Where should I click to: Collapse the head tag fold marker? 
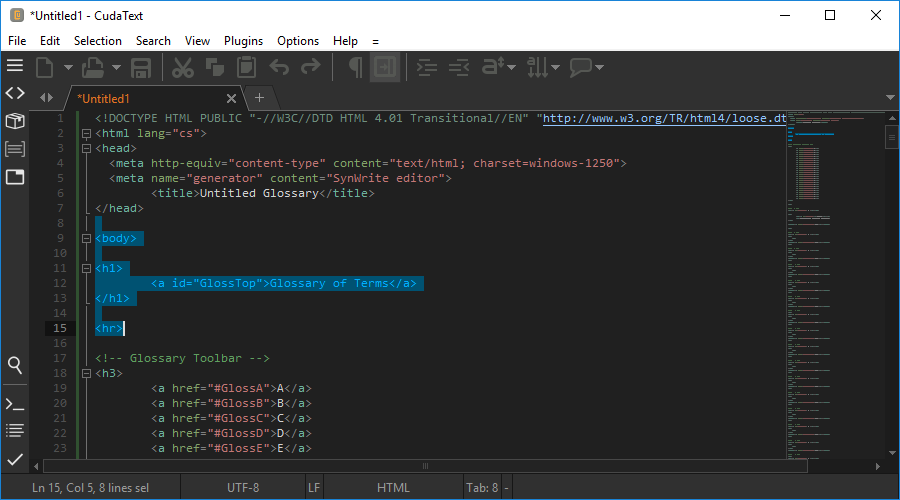[87, 148]
